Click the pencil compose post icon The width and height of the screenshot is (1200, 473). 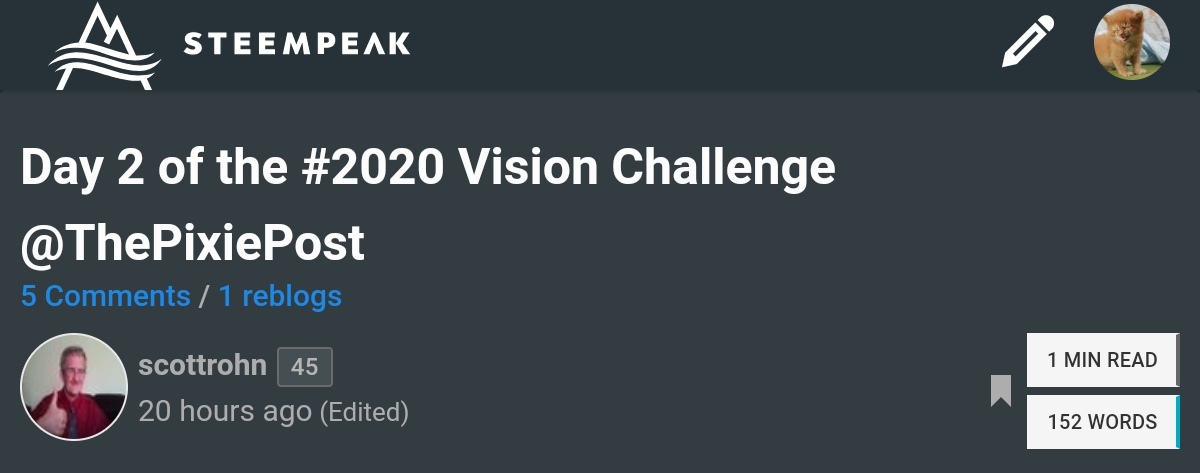pos(1029,42)
